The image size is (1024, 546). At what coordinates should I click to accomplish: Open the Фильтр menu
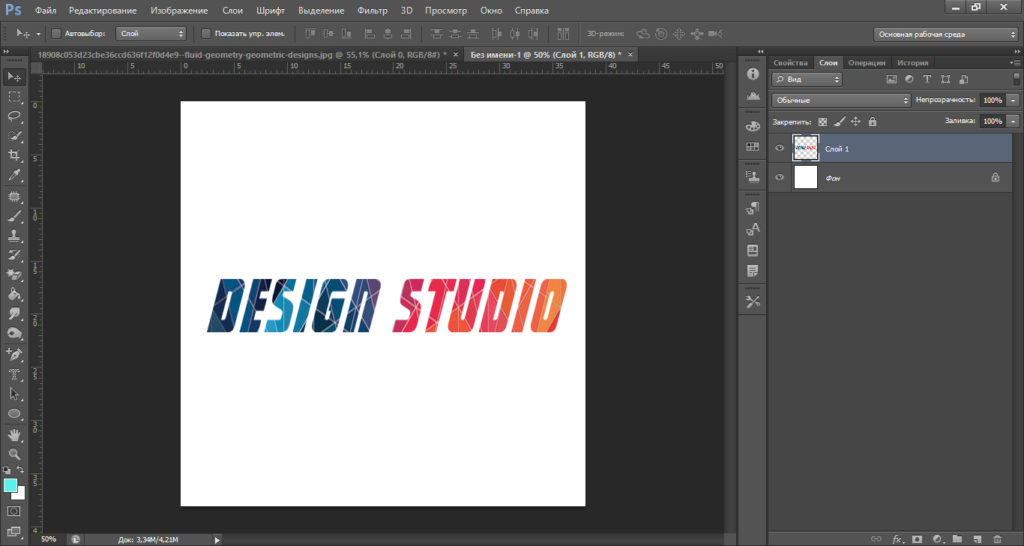[372, 10]
